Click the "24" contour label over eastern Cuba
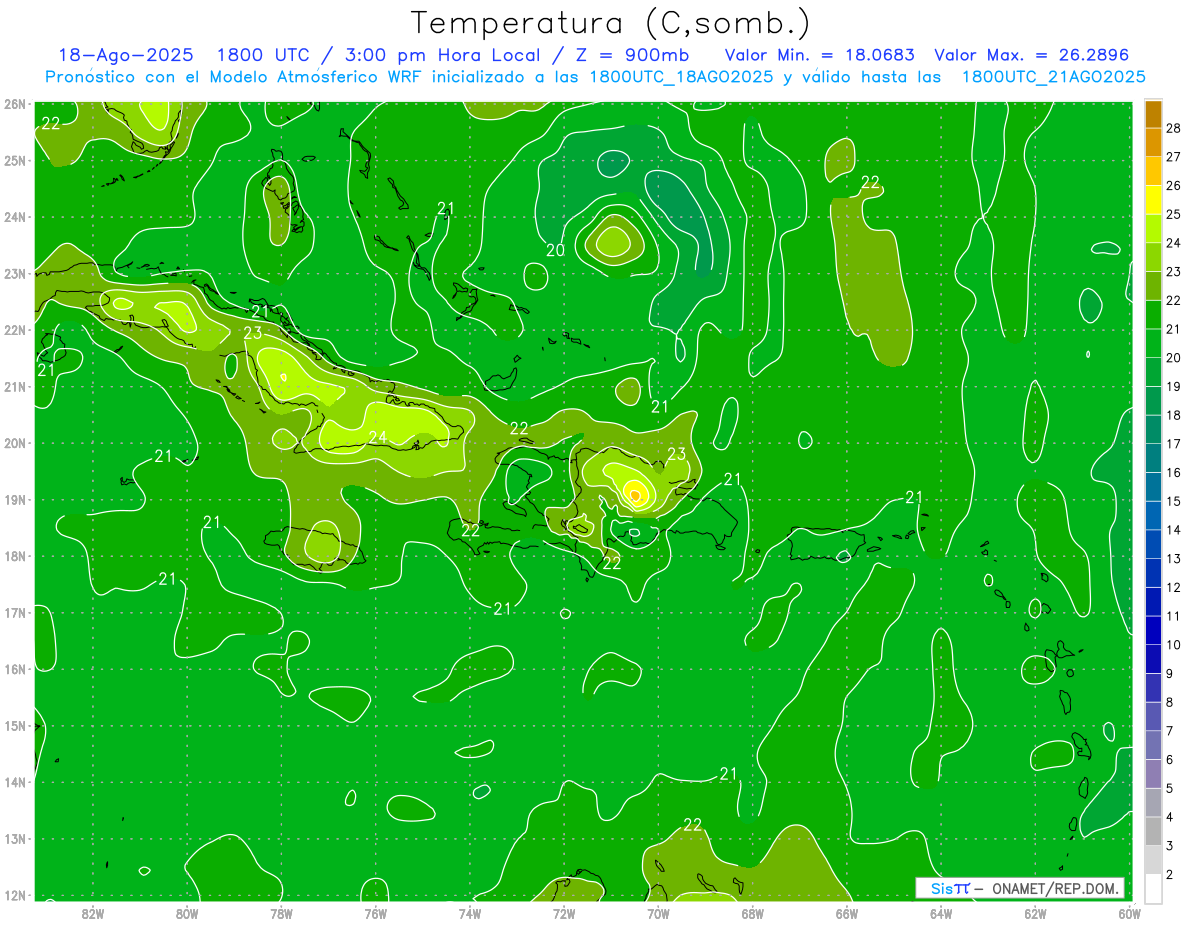Viewport: 1200px width, 927px height. [378, 437]
